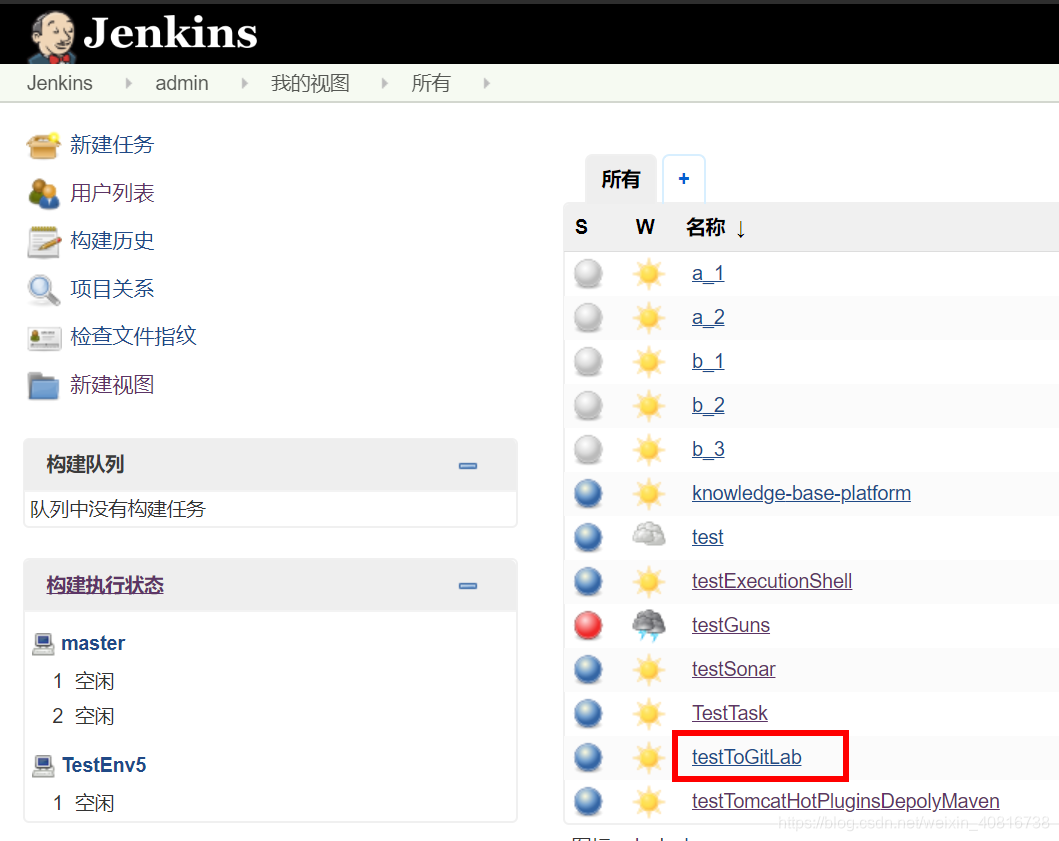Go to Jenkins in the breadcrumb
Viewport: 1059px width, 841px height.
(59, 83)
